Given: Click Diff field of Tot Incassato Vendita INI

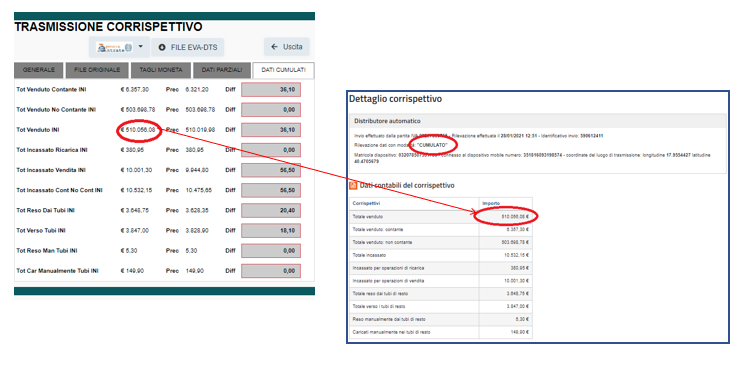Looking at the screenshot, I should [271, 170].
